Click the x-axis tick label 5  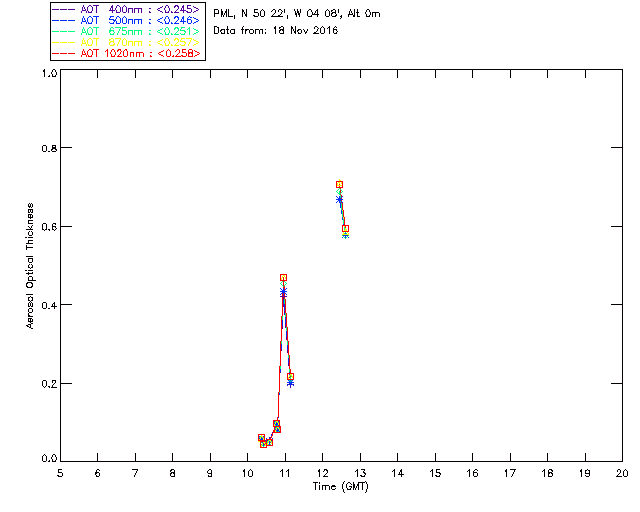(x=60, y=473)
